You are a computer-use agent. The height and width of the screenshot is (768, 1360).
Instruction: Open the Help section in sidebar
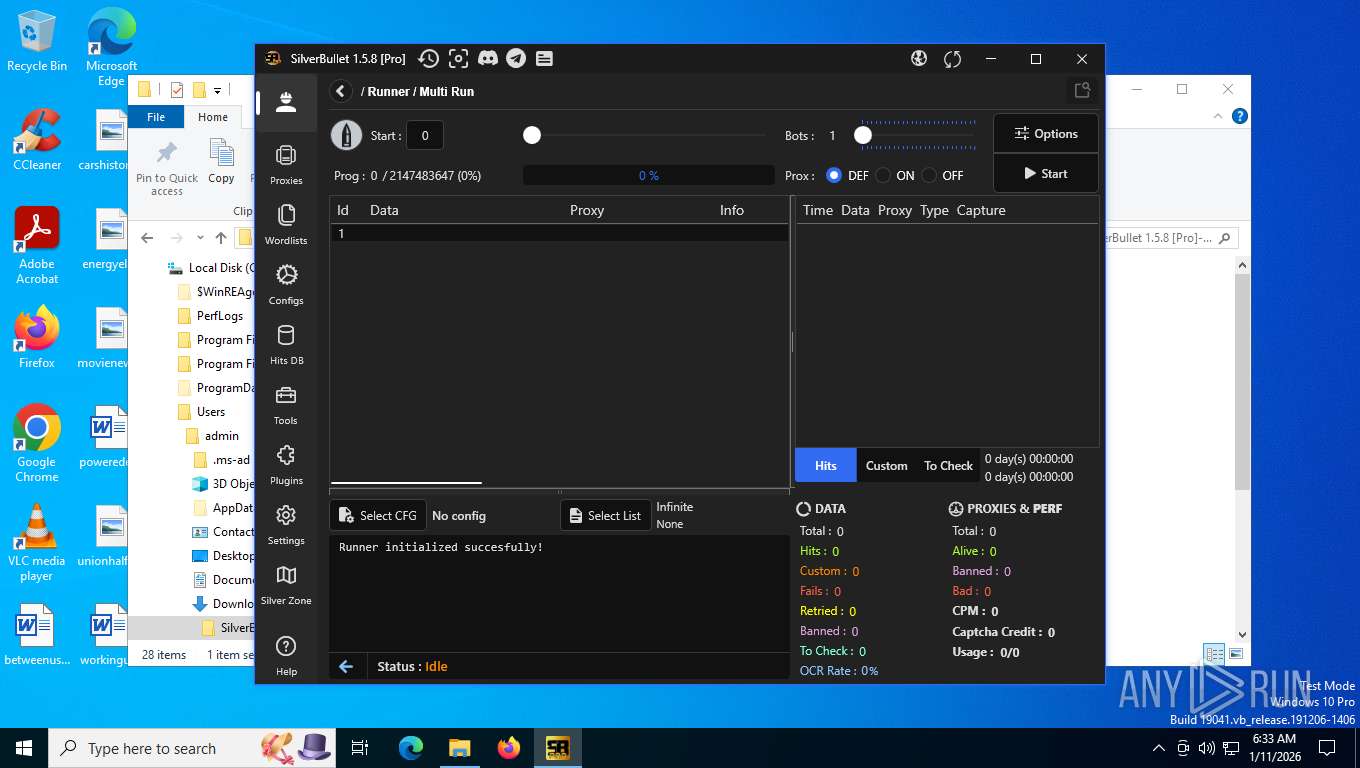pos(286,655)
